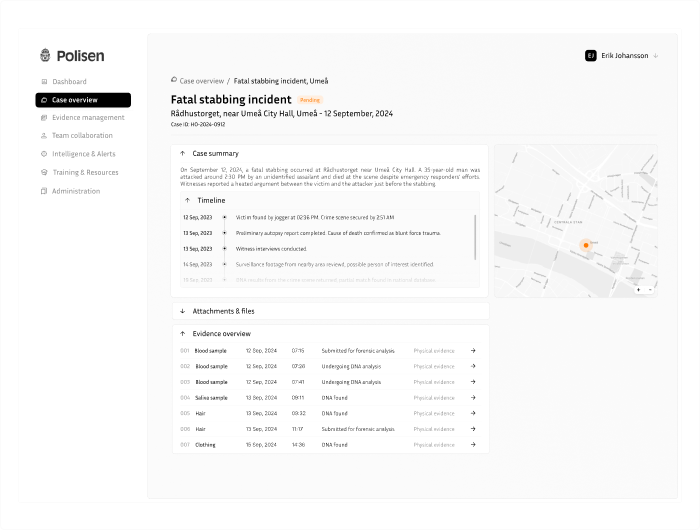Collapse the Case summary section
Image resolution: width=700 pixels, height=530 pixels.
pos(183,153)
